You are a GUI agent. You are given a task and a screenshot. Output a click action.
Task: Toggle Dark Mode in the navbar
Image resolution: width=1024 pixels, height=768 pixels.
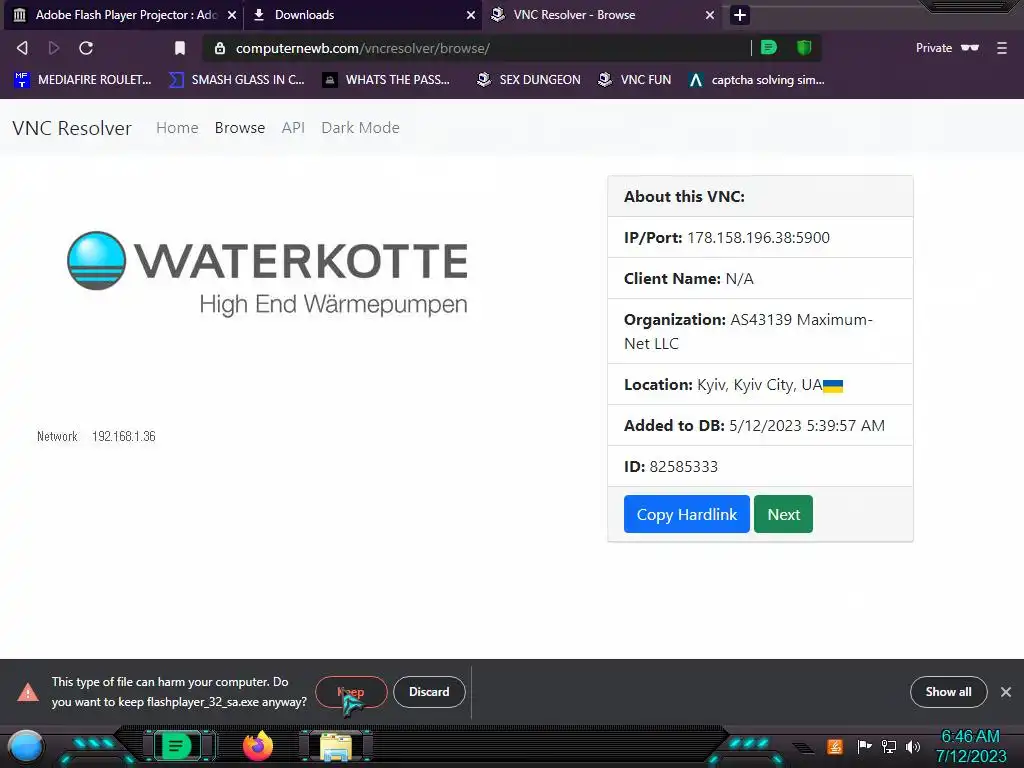pos(360,128)
